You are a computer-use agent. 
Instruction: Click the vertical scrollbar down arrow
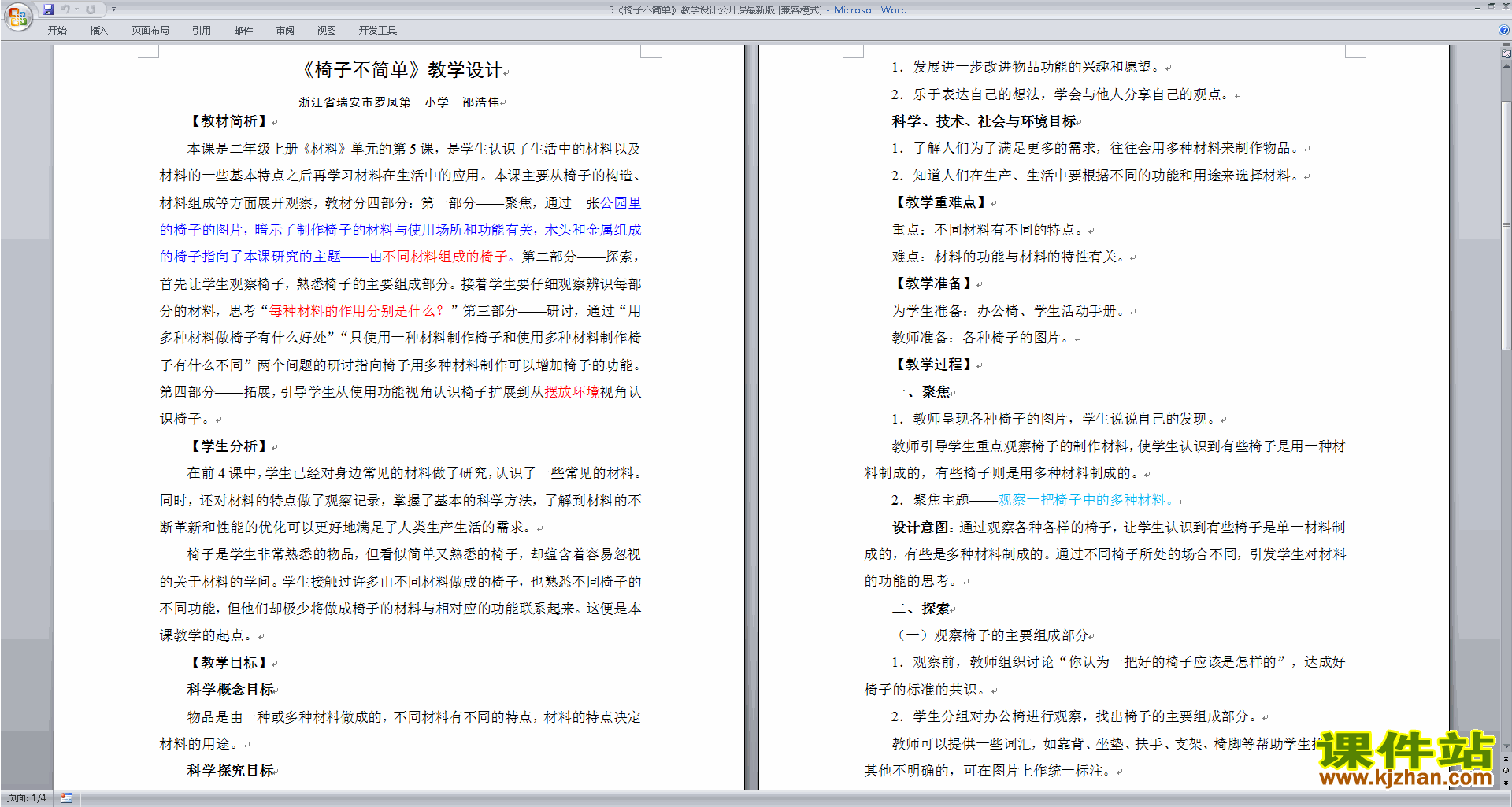click(x=1506, y=746)
